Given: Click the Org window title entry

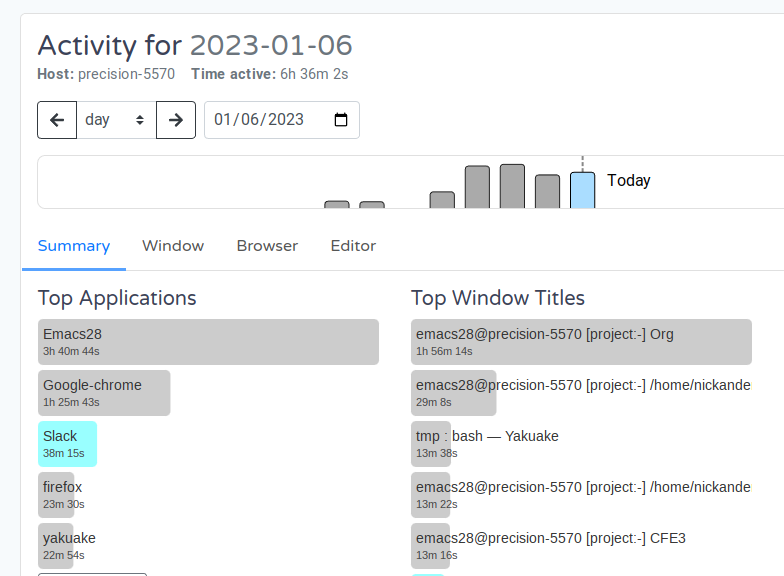Looking at the screenshot, I should click(x=581, y=342).
